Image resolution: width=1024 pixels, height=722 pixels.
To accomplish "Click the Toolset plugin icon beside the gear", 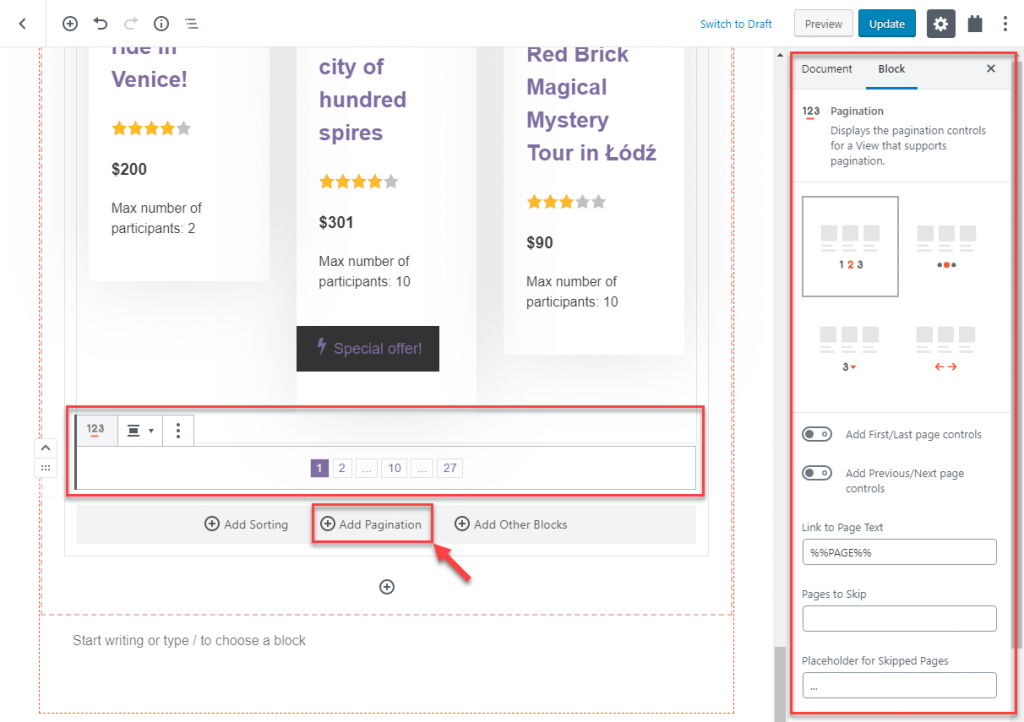I will click(975, 24).
